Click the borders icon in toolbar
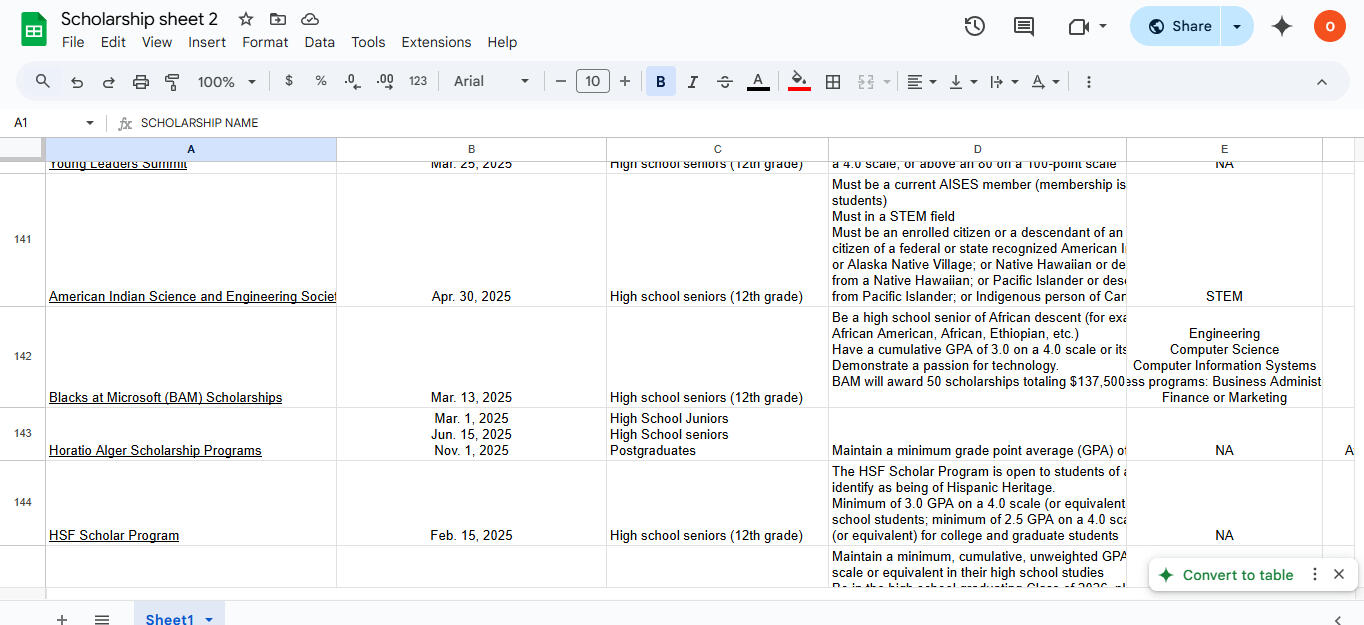The width and height of the screenshot is (1364, 625). click(832, 82)
